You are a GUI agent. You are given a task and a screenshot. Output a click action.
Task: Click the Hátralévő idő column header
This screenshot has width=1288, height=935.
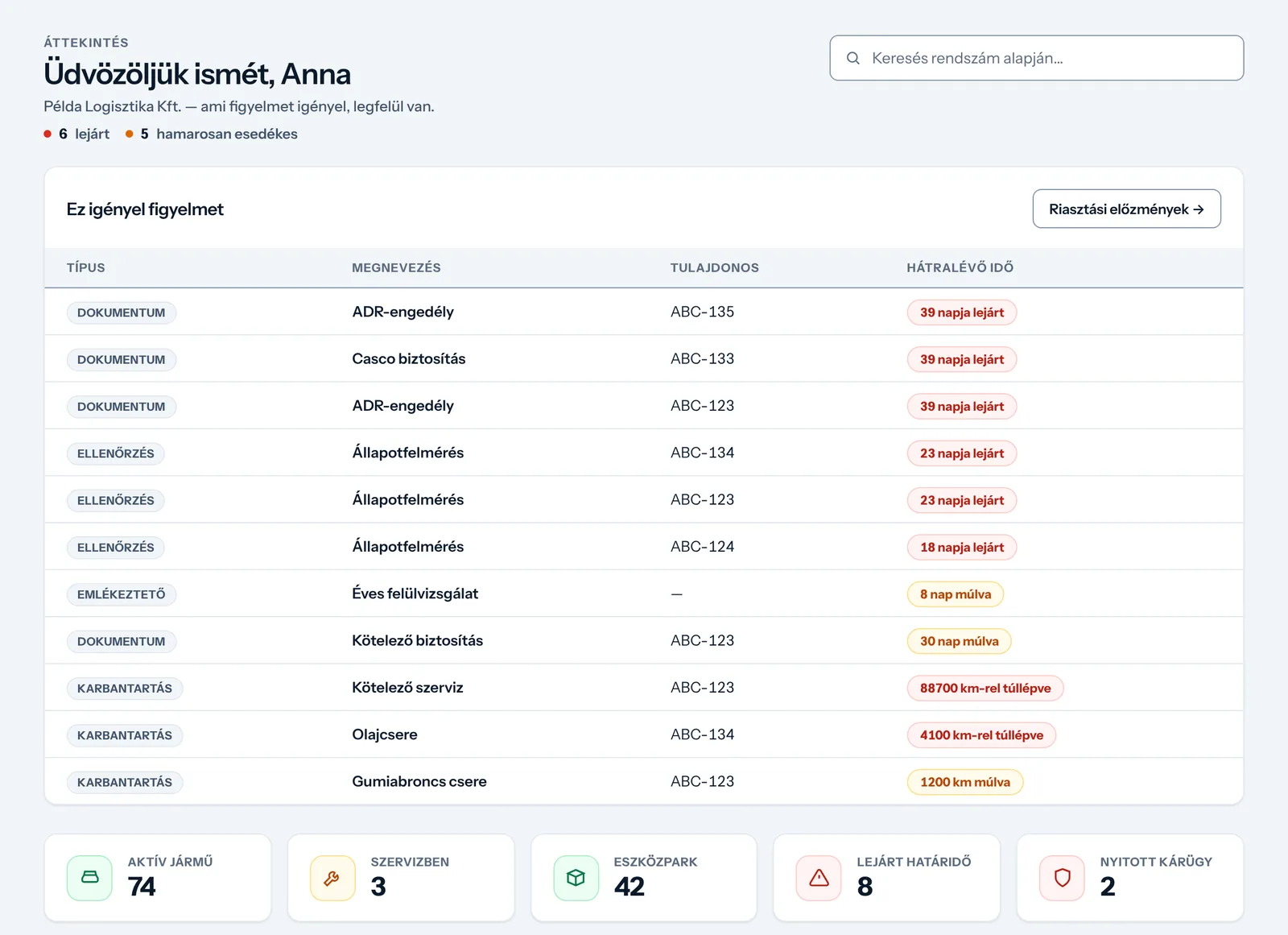pos(960,267)
